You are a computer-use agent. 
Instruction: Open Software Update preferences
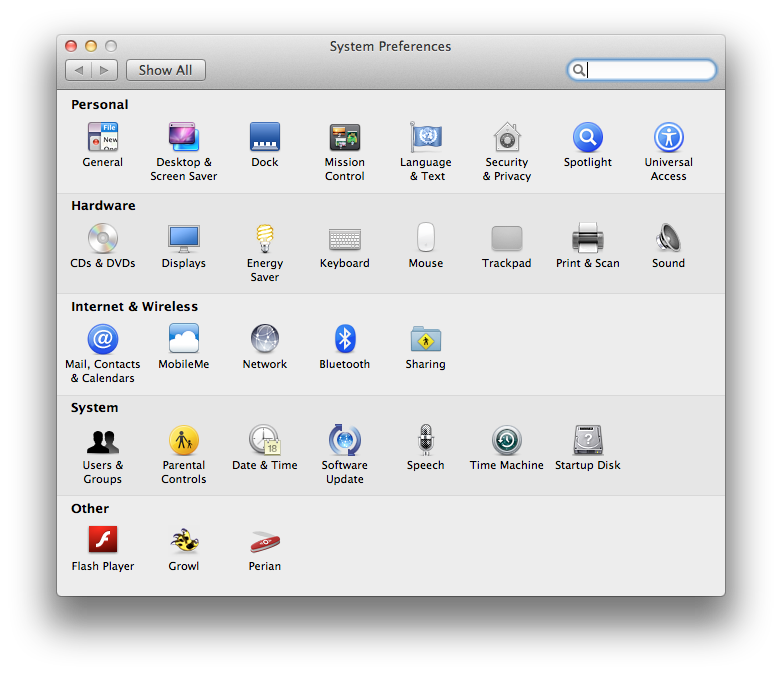pos(345,441)
